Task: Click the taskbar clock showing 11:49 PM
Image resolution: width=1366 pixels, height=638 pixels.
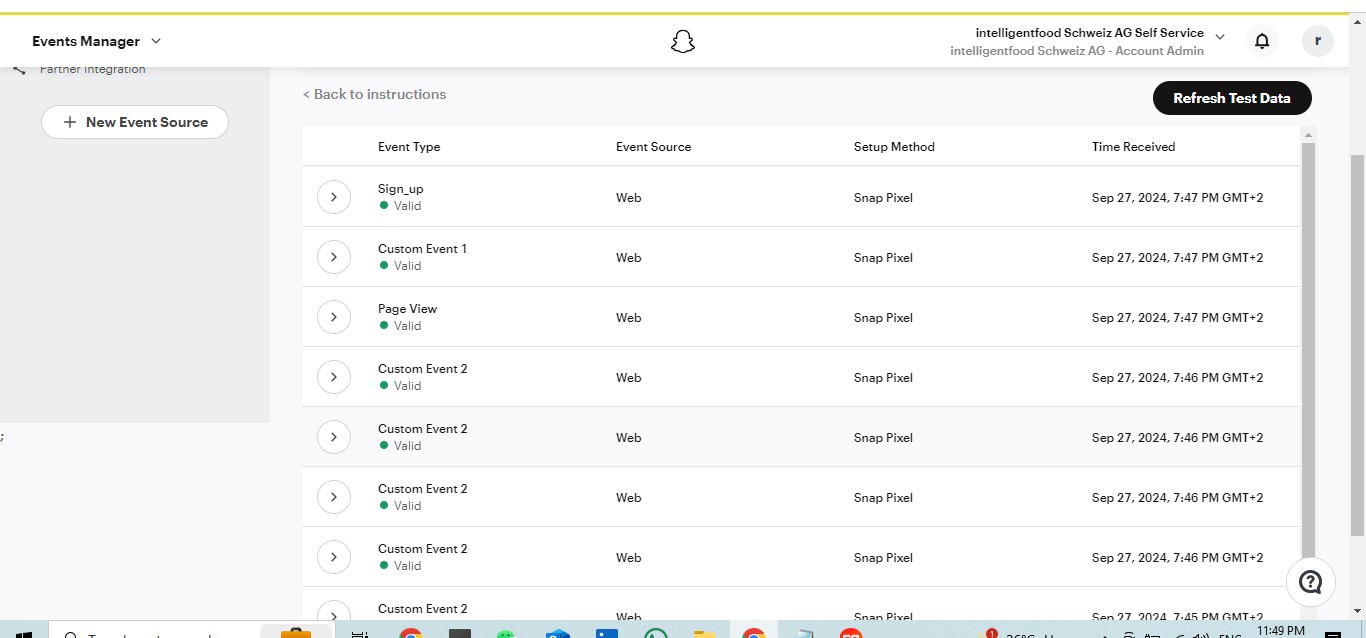Action: 1281,630
